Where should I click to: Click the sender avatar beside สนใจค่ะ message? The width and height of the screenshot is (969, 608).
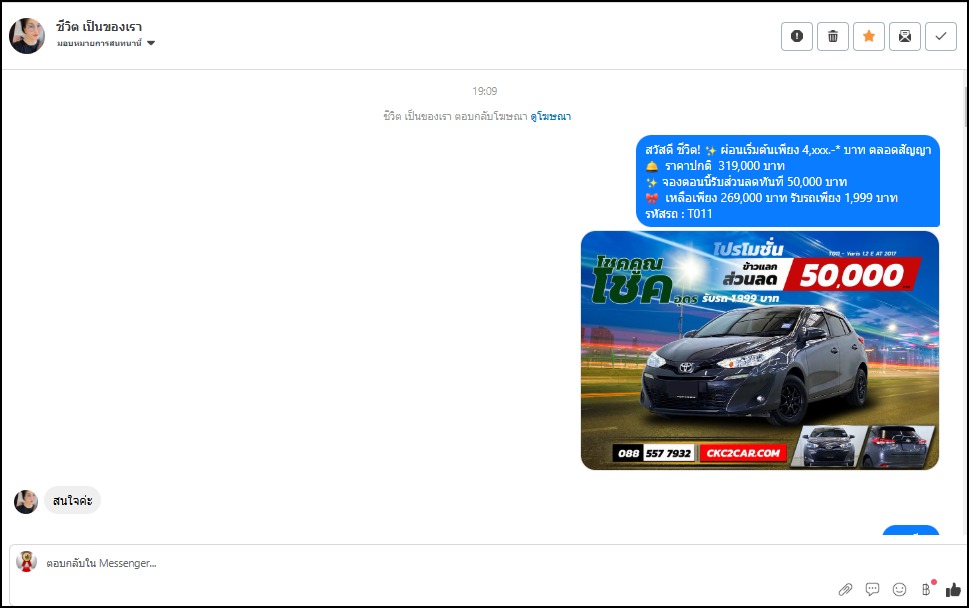pyautogui.click(x=26, y=501)
